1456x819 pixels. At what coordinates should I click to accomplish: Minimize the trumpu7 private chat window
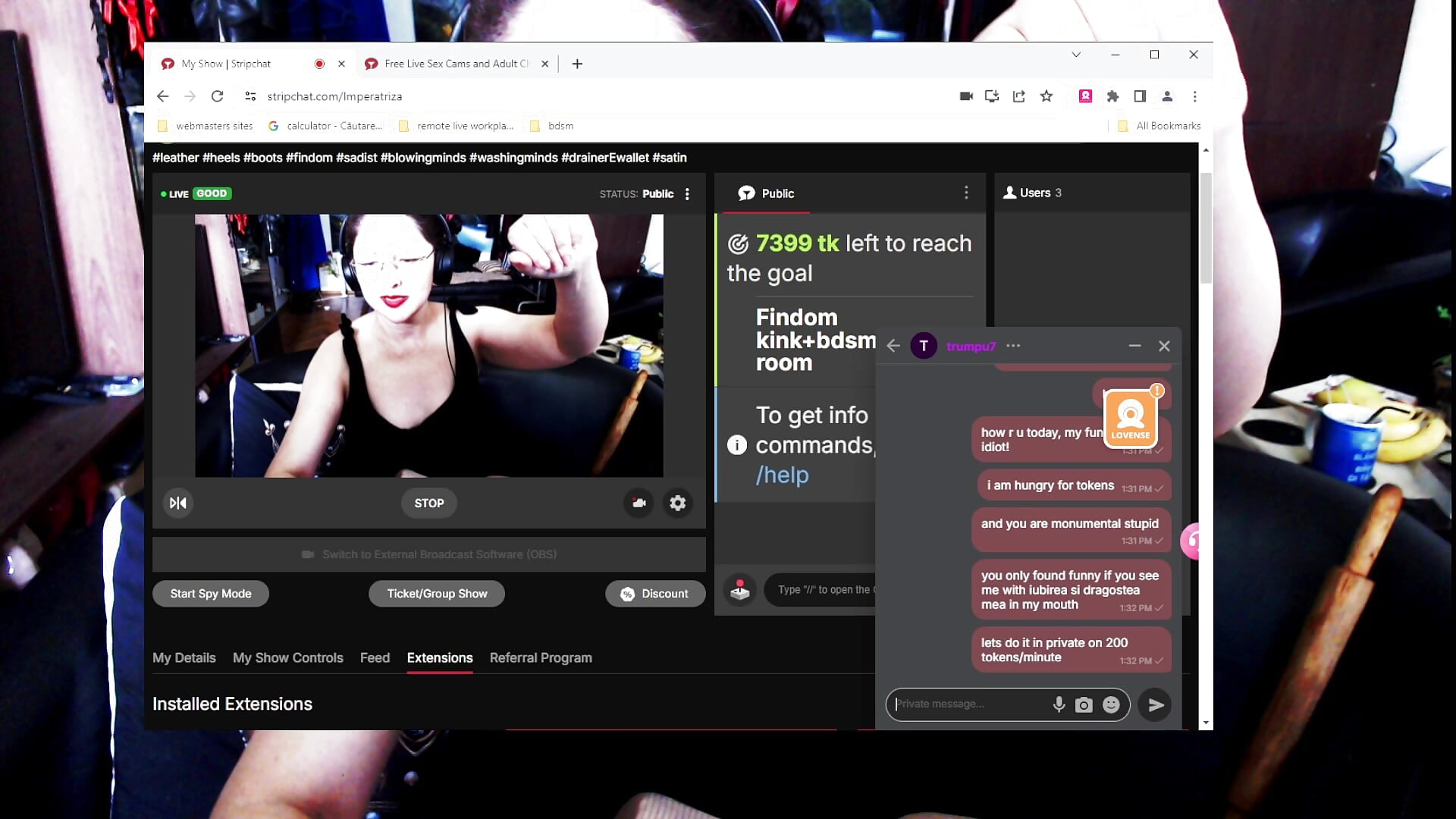1134,346
